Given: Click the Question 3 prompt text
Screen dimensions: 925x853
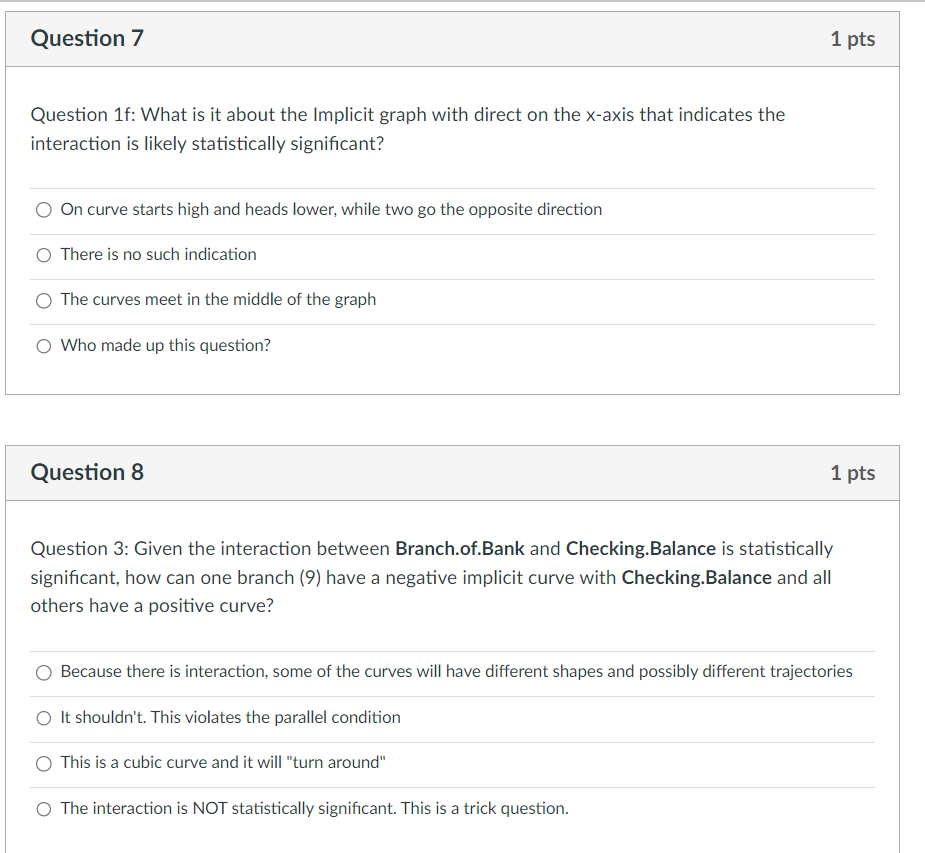Looking at the screenshot, I should point(428,577).
